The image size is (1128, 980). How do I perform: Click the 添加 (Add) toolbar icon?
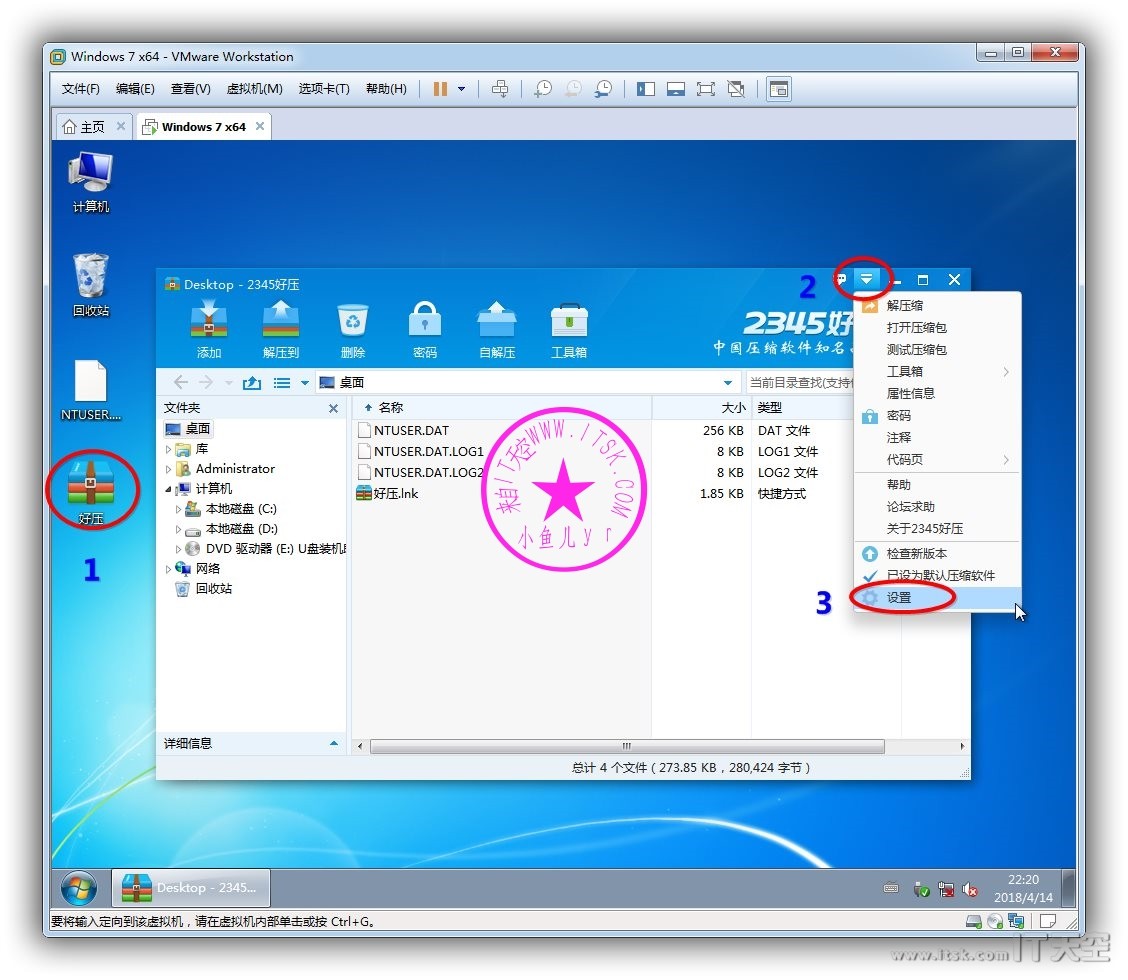(209, 322)
